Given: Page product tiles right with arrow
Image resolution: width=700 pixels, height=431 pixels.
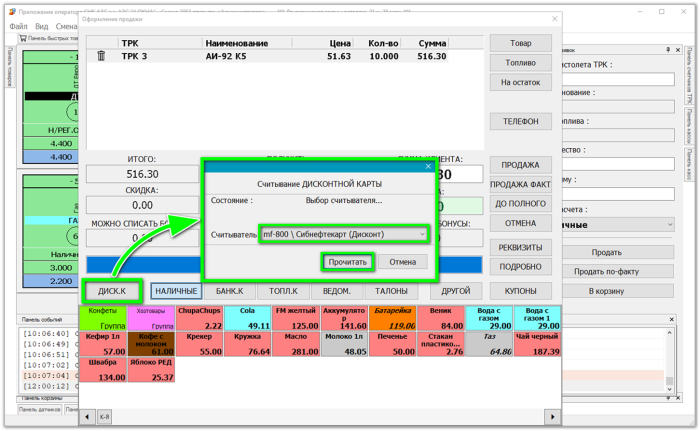Looking at the screenshot, I should (x=553, y=417).
